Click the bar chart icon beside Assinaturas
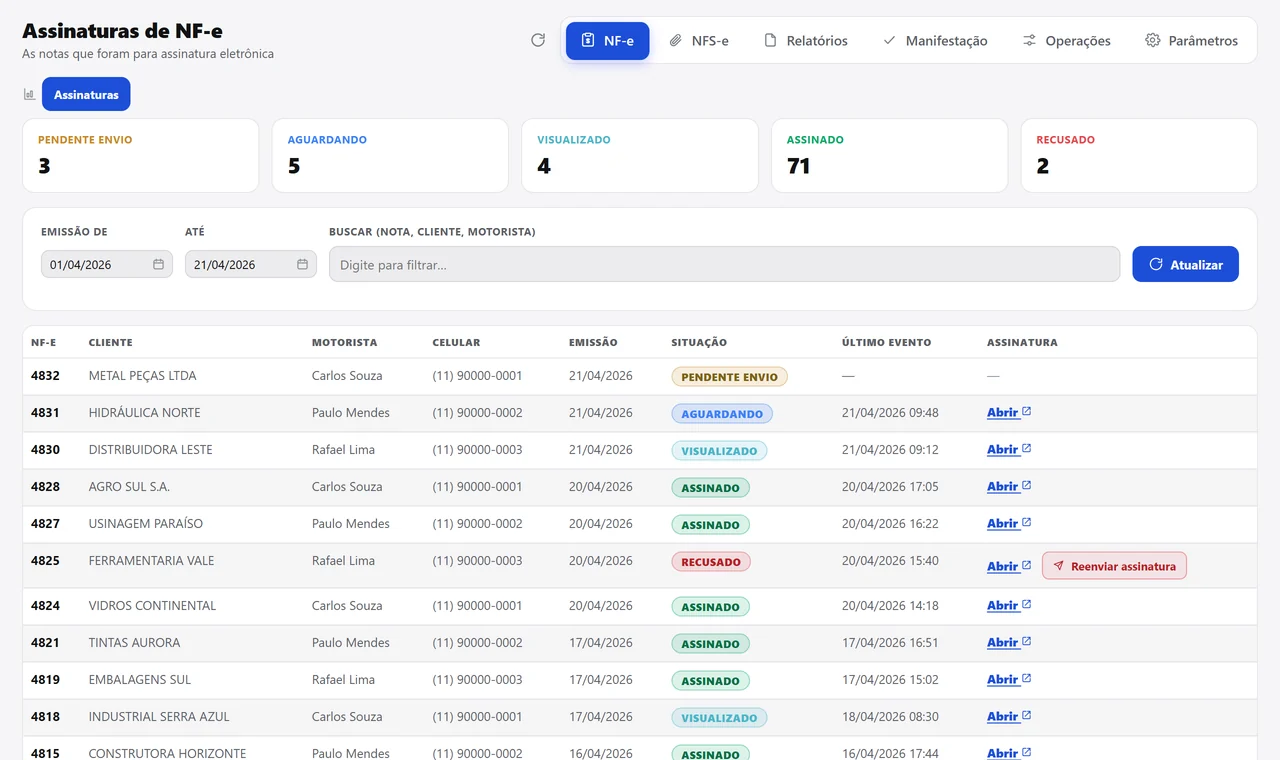1280x760 pixels. (30, 94)
